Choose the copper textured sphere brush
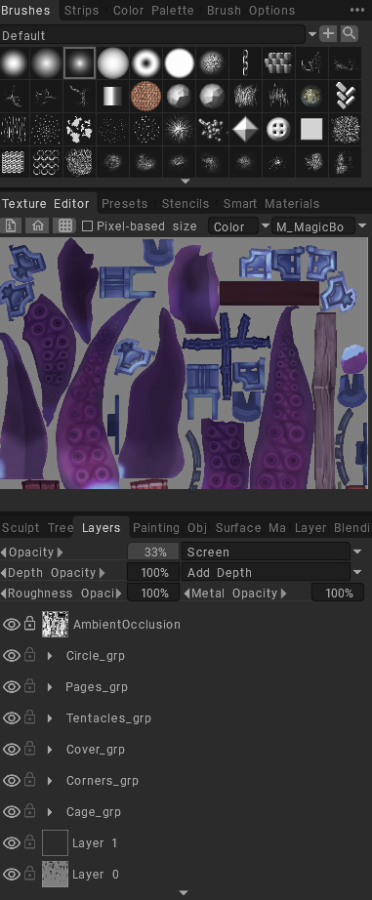 tap(146, 95)
